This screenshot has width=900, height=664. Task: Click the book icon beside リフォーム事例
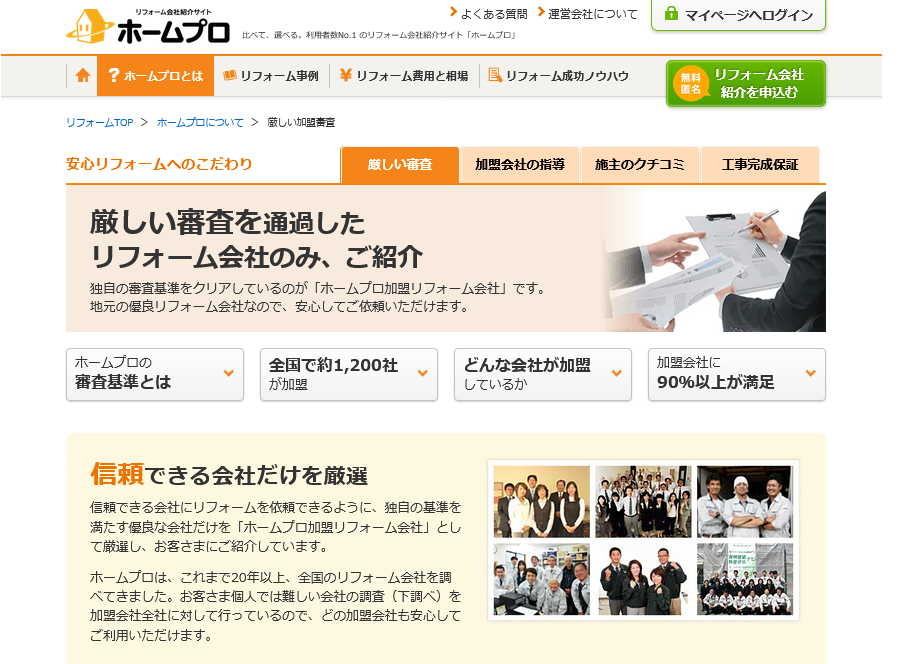click(230, 75)
